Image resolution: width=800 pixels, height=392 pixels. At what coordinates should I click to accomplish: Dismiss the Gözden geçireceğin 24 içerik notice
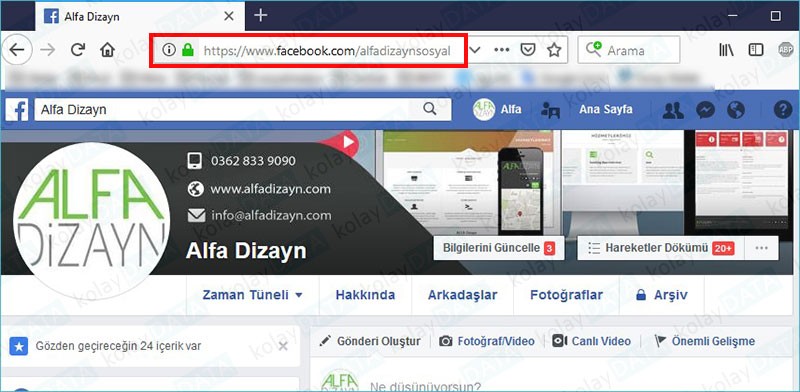coord(283,347)
